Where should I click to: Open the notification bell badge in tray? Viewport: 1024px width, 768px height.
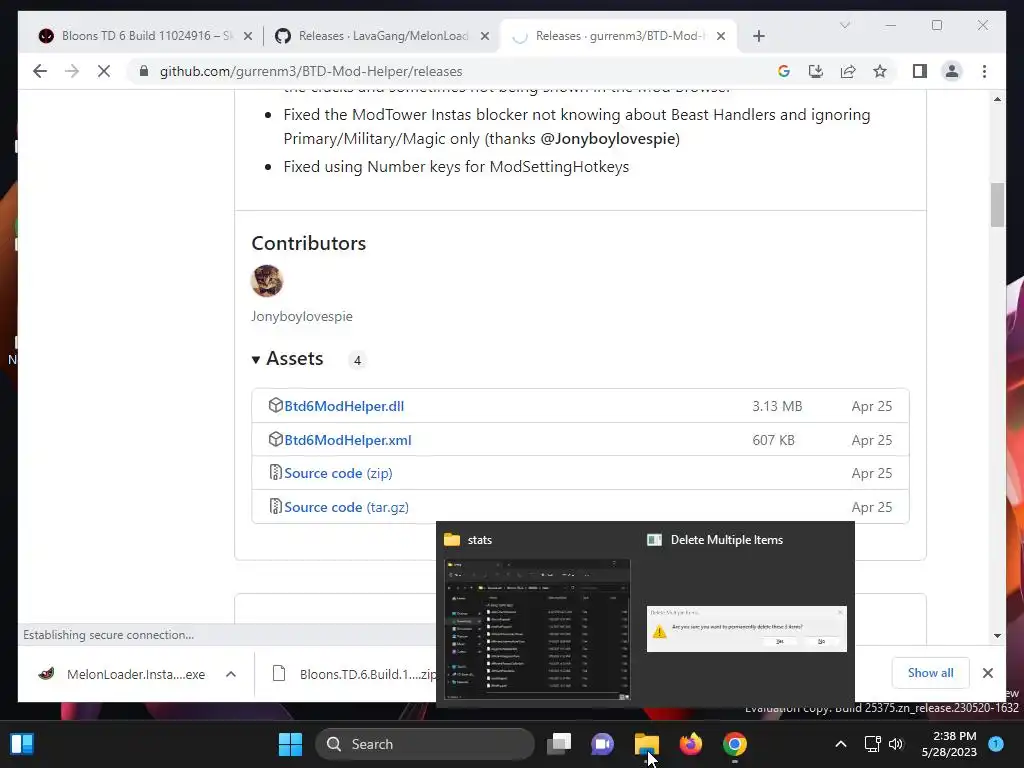(996, 744)
